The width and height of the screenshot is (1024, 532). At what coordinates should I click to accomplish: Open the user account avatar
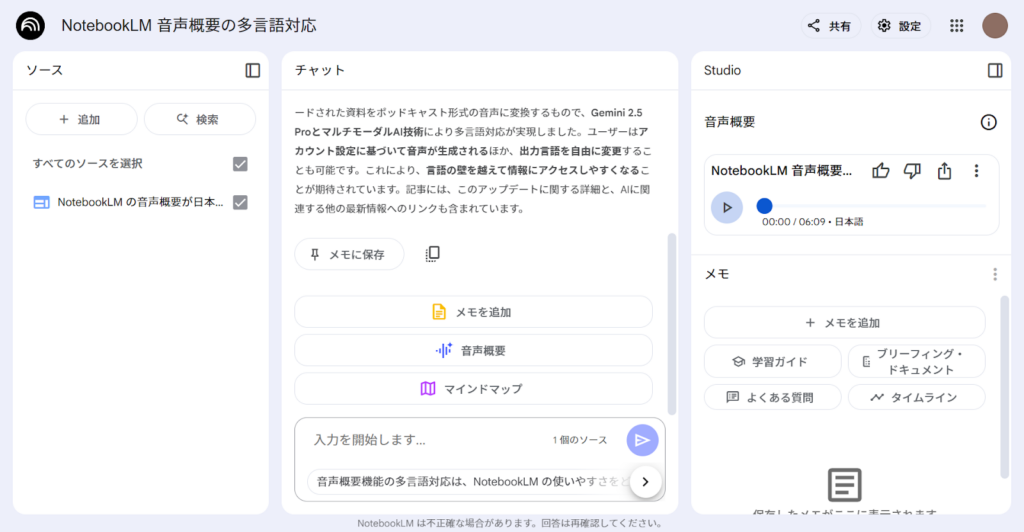(x=995, y=25)
